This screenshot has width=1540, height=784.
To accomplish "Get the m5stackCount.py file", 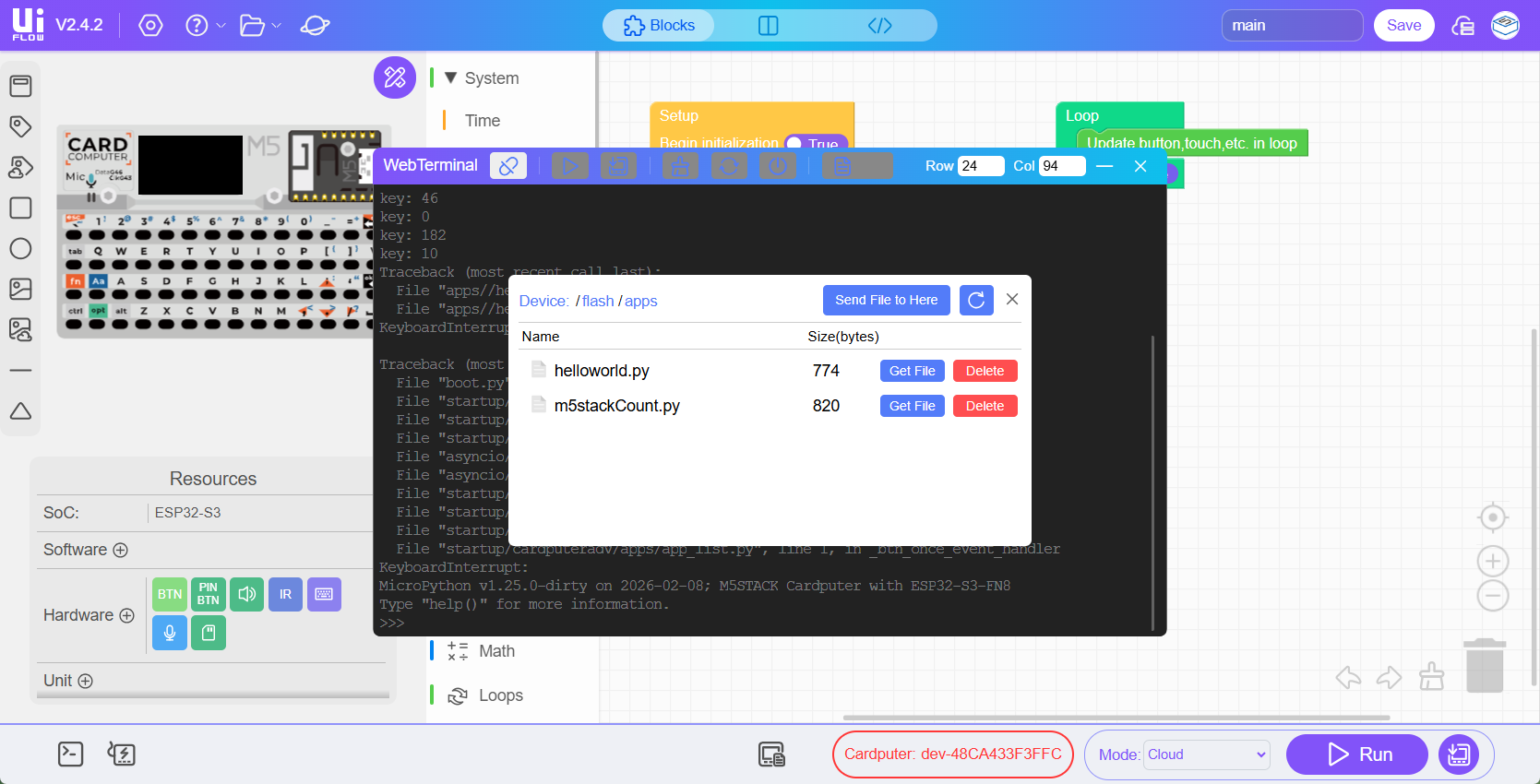I will (912, 406).
